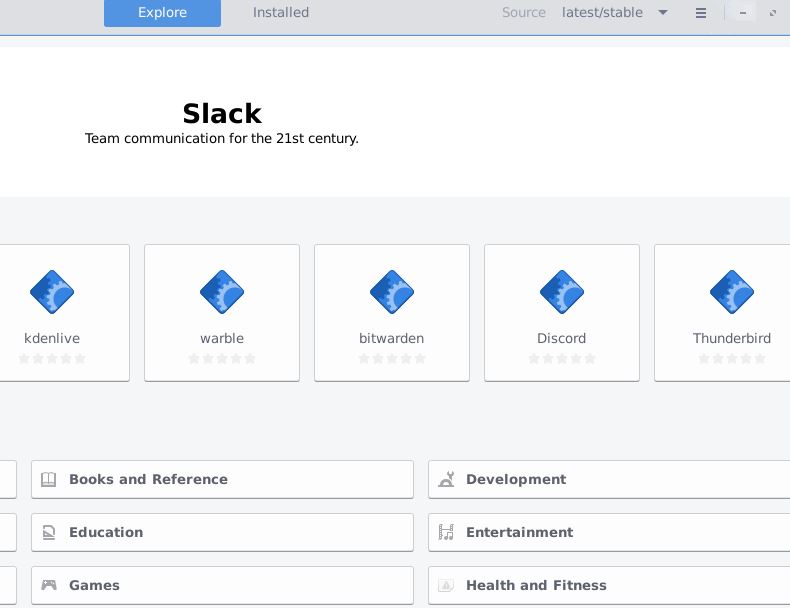Click the bitwarden star rating row
This screenshot has width=790, height=608.
392,358
